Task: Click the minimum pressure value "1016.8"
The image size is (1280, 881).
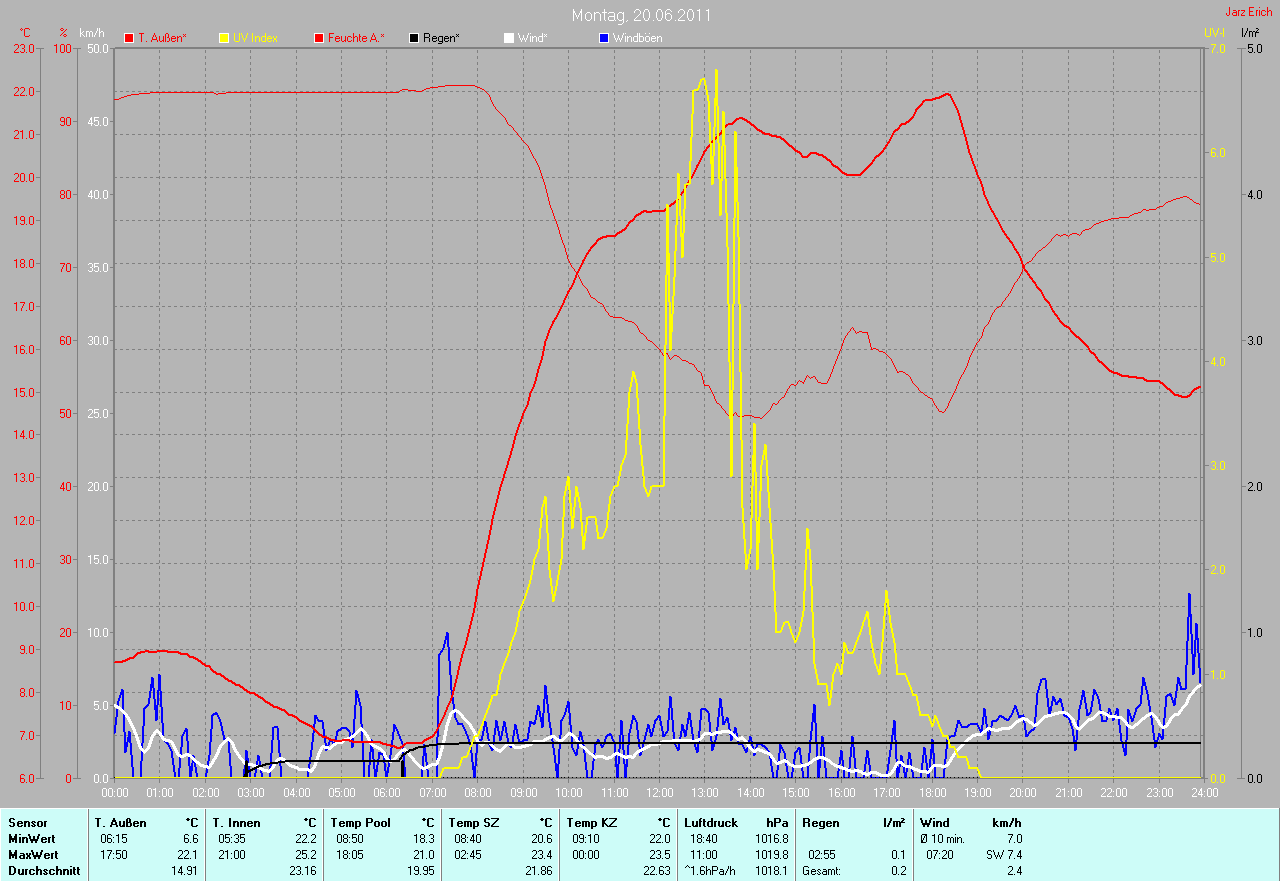Action: tap(772, 839)
